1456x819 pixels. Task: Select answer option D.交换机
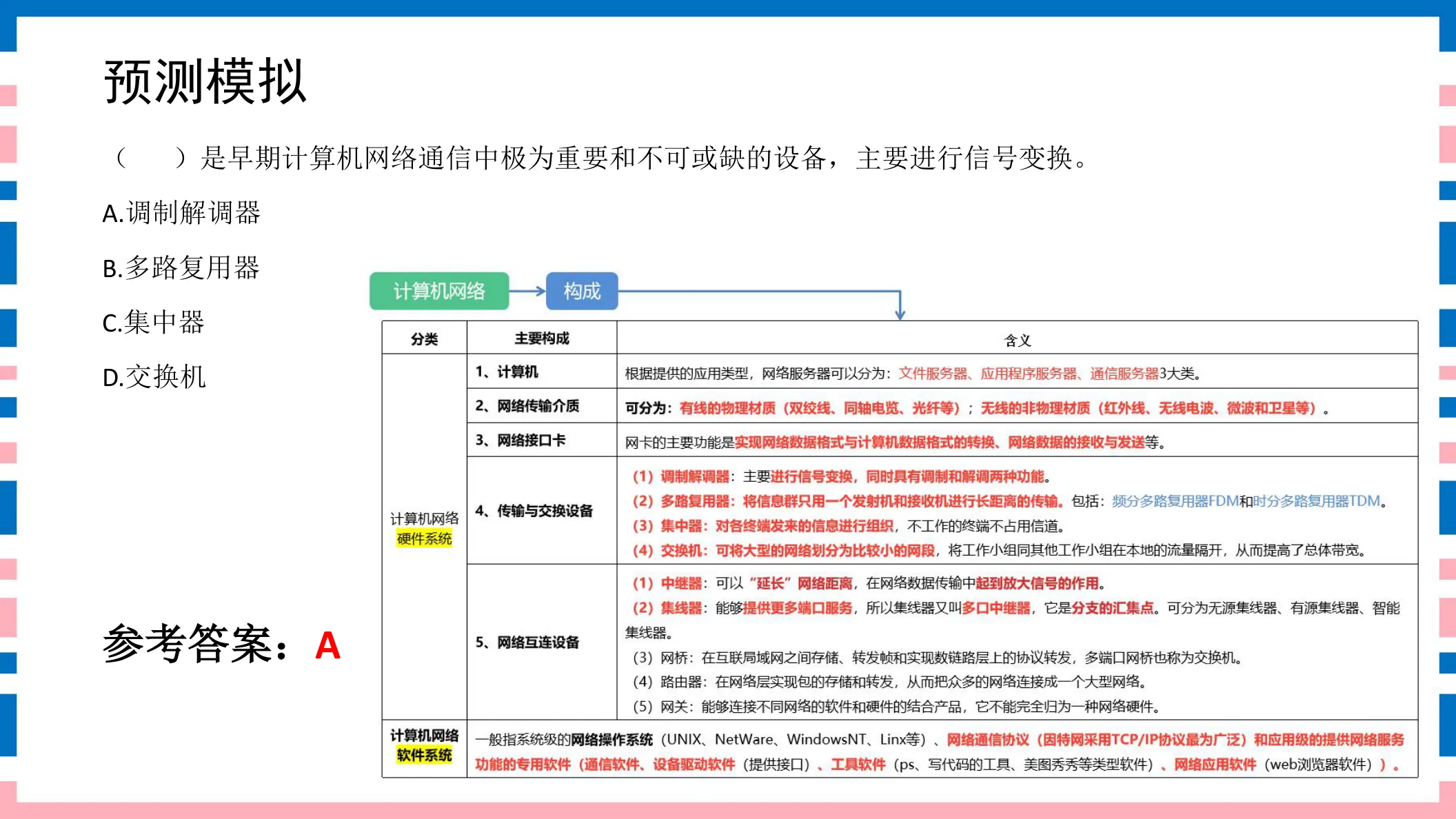[x=154, y=377]
